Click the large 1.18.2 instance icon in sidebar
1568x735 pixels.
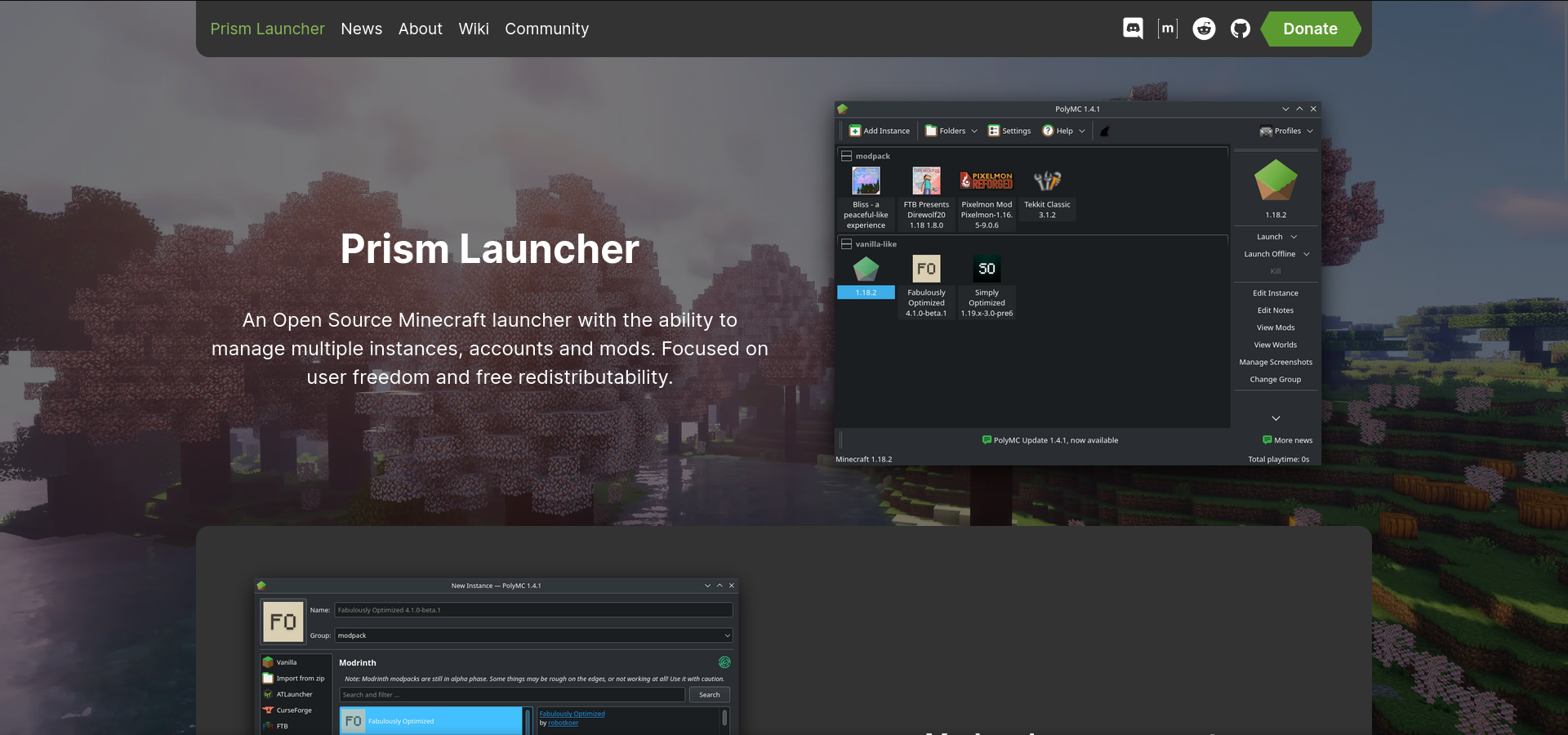(x=1276, y=180)
